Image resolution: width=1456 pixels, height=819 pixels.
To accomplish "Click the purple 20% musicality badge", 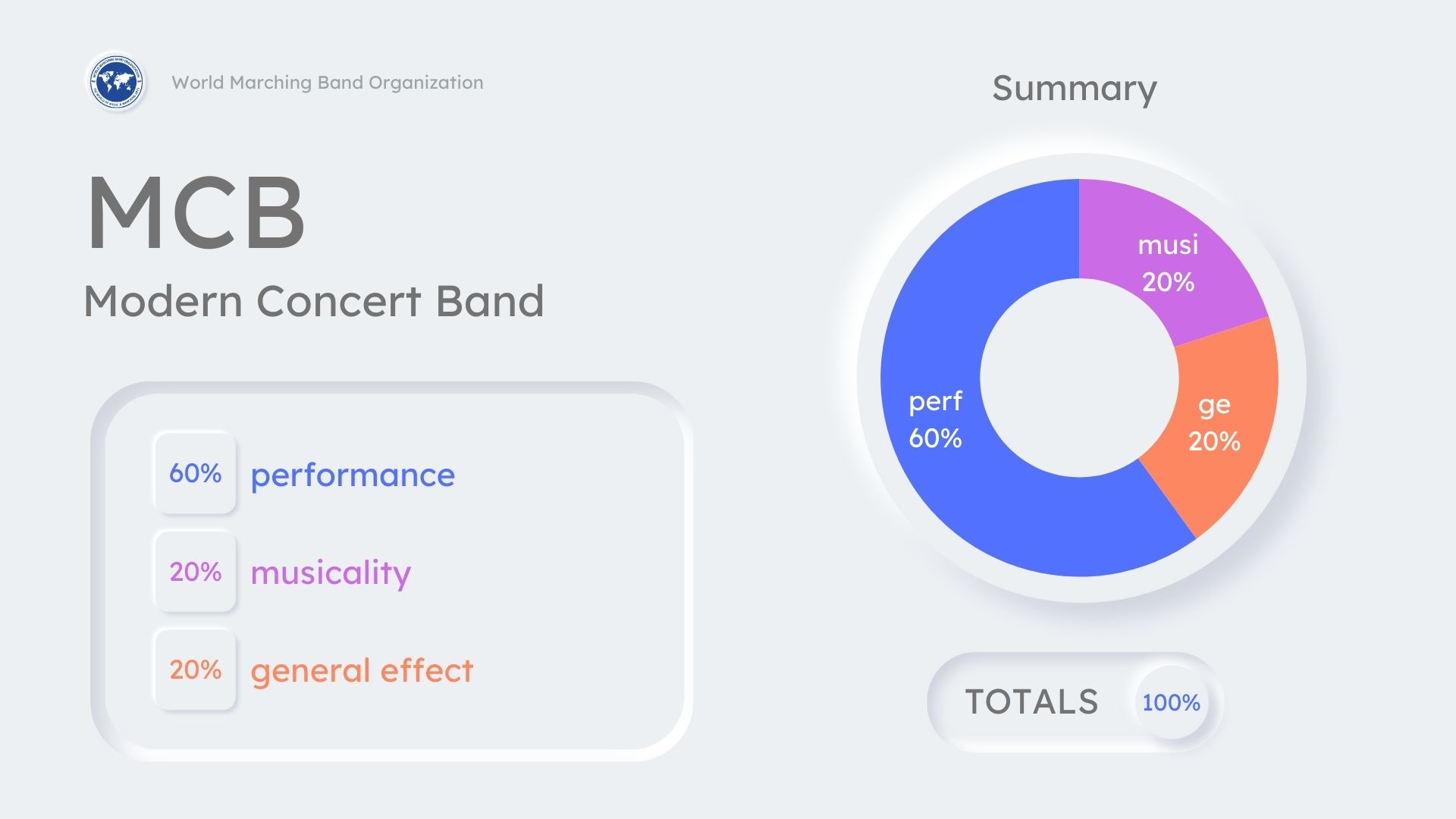I will point(195,572).
